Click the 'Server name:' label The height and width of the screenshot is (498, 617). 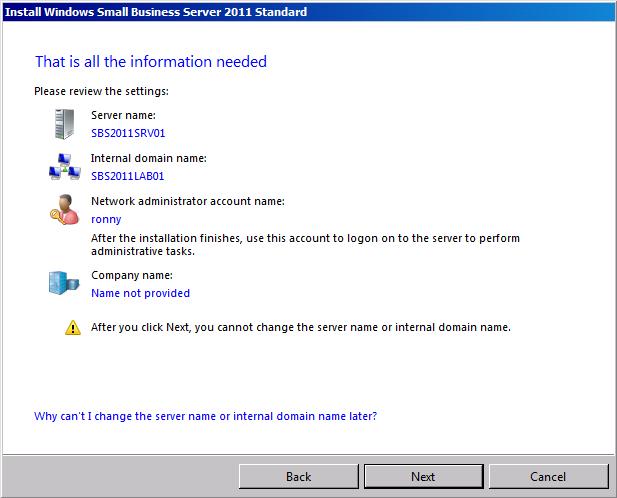(x=124, y=115)
